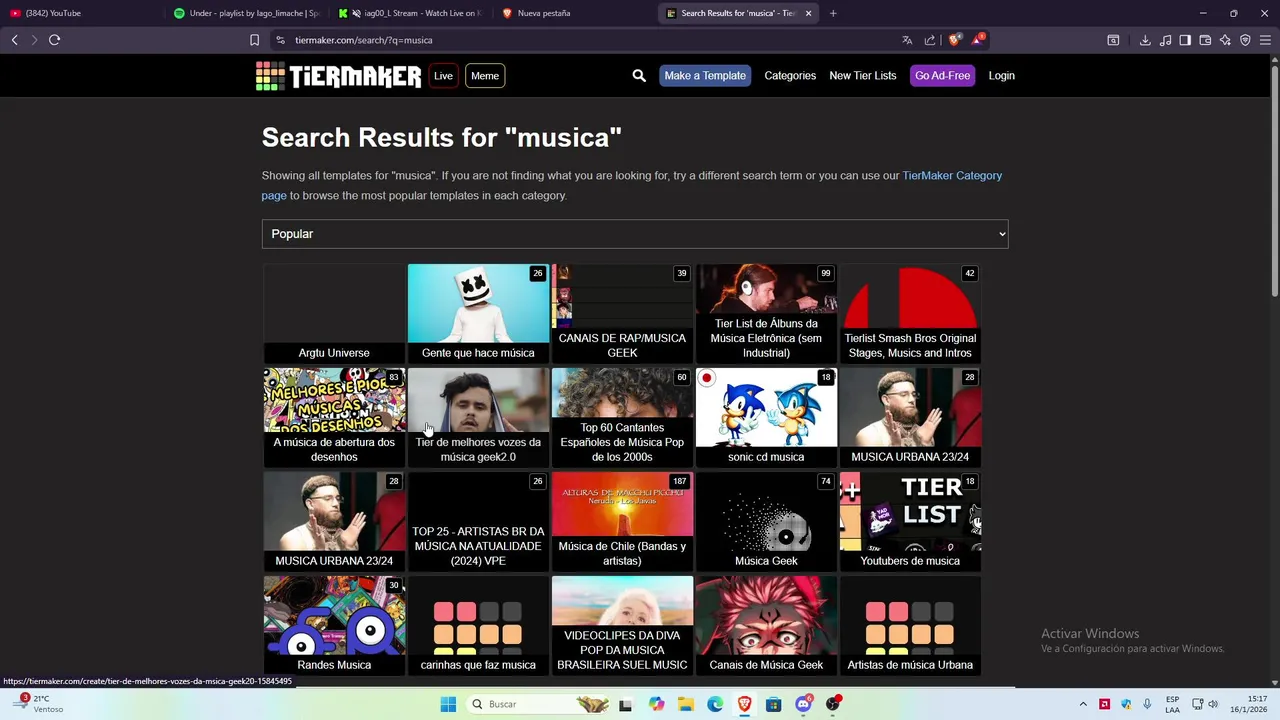
Task: Toggle the browser sidebar panel icon
Action: pyautogui.click(x=1185, y=40)
